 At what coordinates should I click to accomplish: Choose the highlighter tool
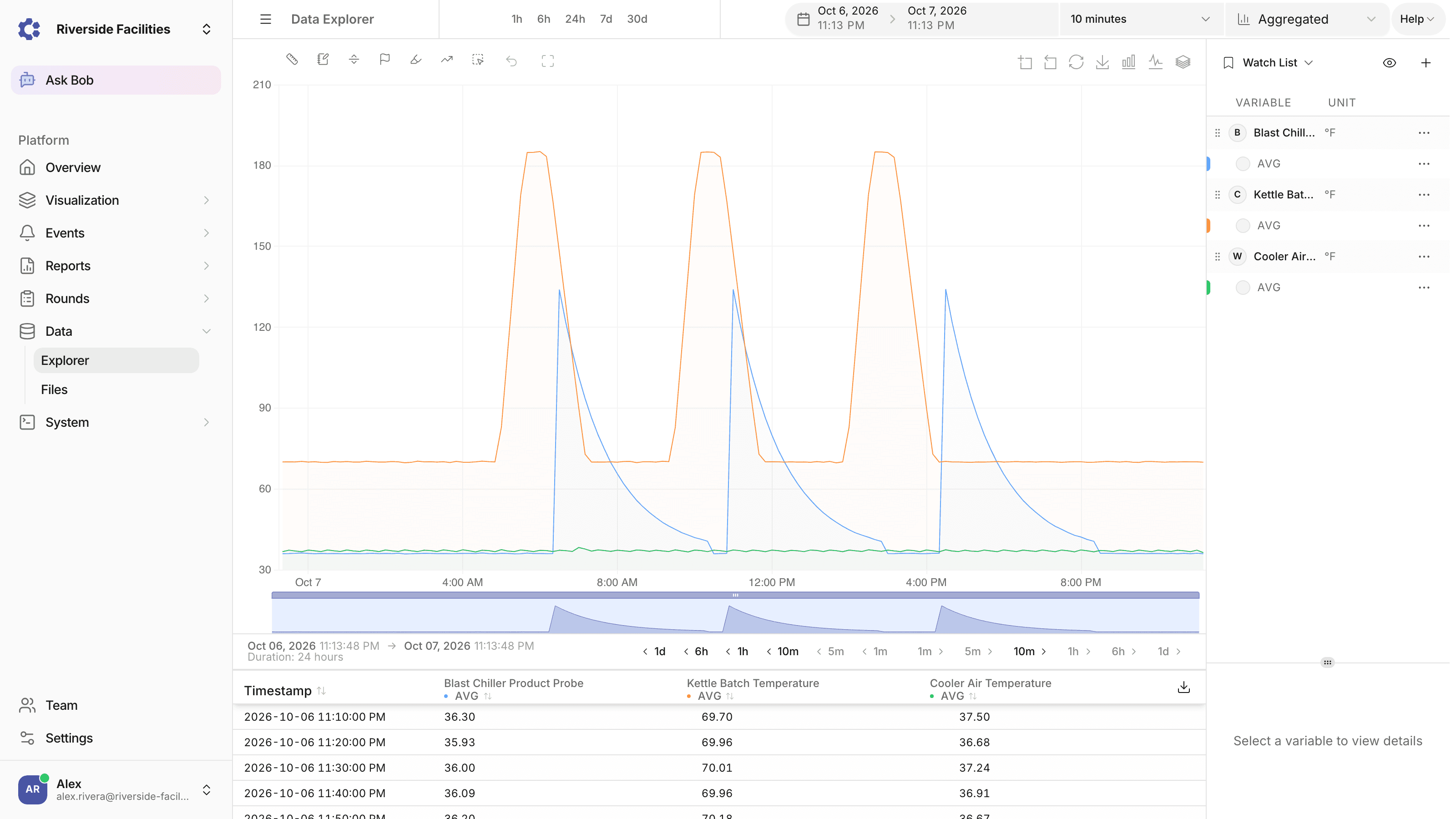click(x=416, y=59)
